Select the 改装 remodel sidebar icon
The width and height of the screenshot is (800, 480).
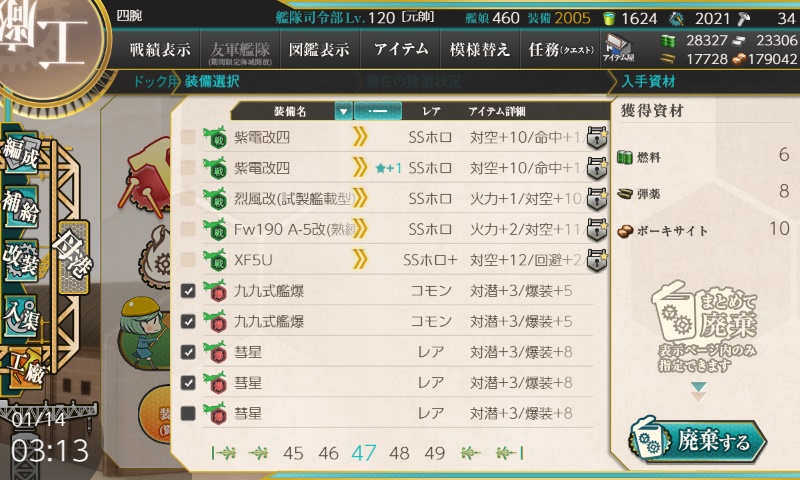click(21, 261)
